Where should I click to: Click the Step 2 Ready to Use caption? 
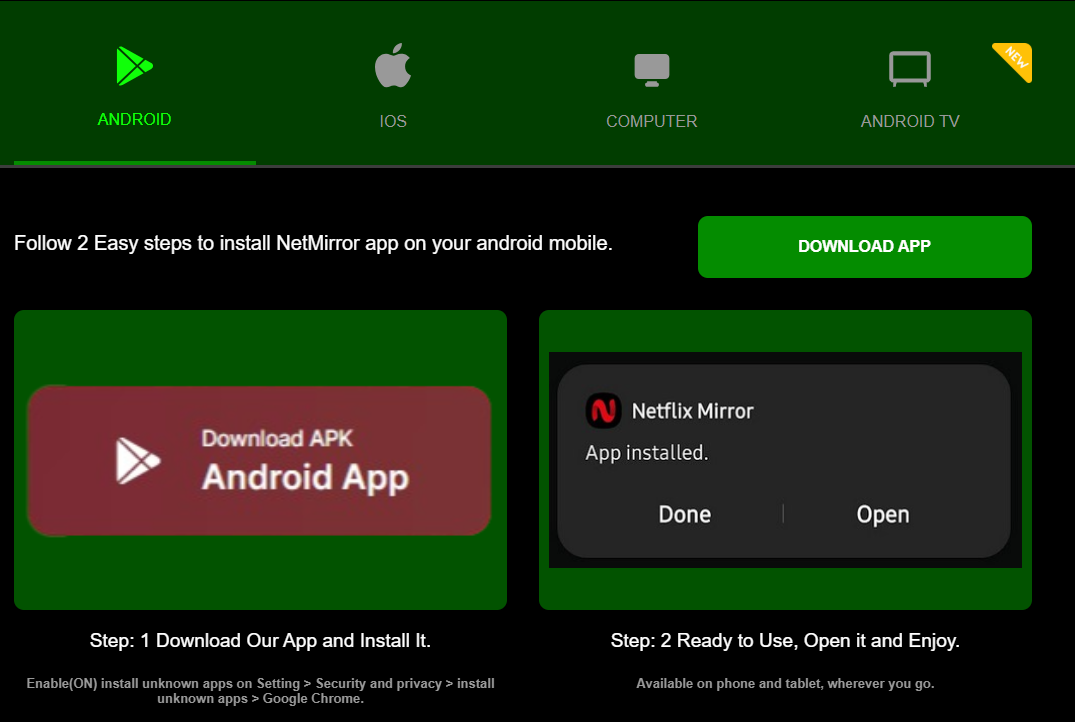[785, 640]
